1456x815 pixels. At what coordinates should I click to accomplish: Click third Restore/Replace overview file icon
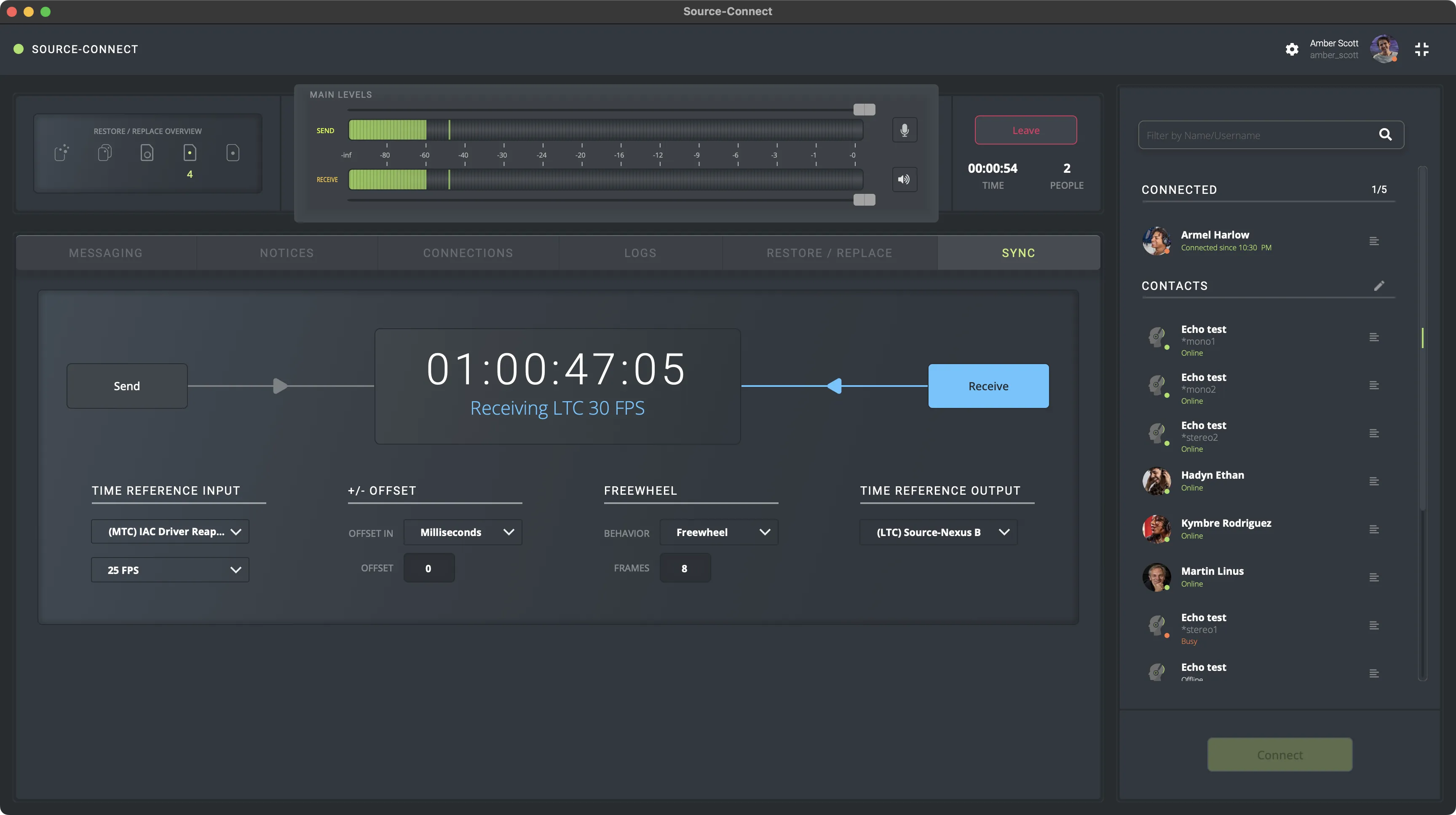pyautogui.click(x=147, y=153)
